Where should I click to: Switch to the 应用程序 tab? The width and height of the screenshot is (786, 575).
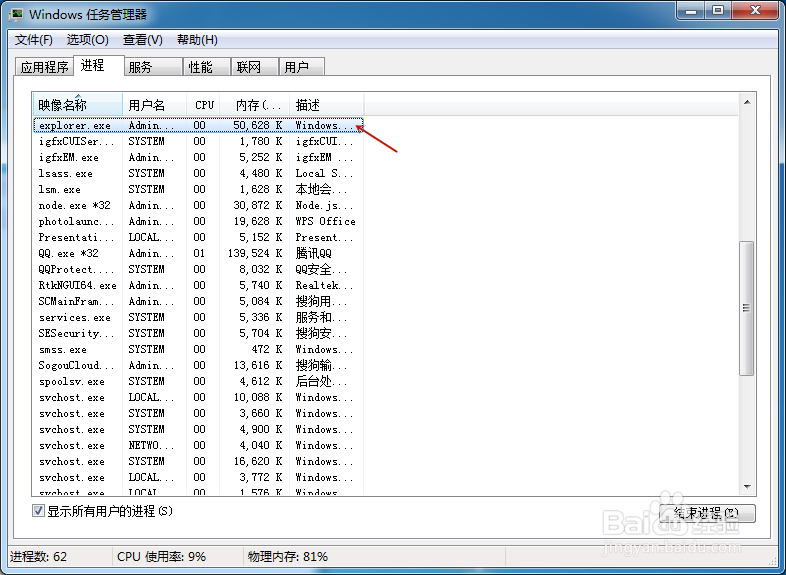click(44, 67)
